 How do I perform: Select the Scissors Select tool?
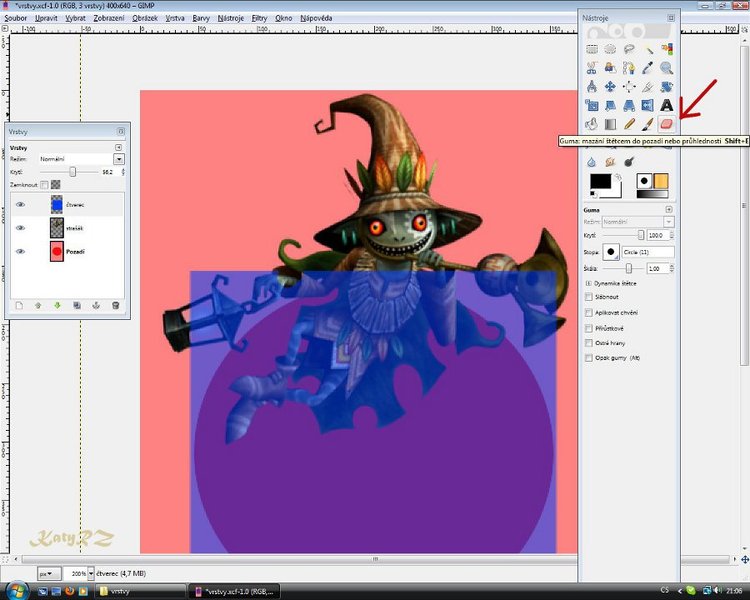(592, 68)
